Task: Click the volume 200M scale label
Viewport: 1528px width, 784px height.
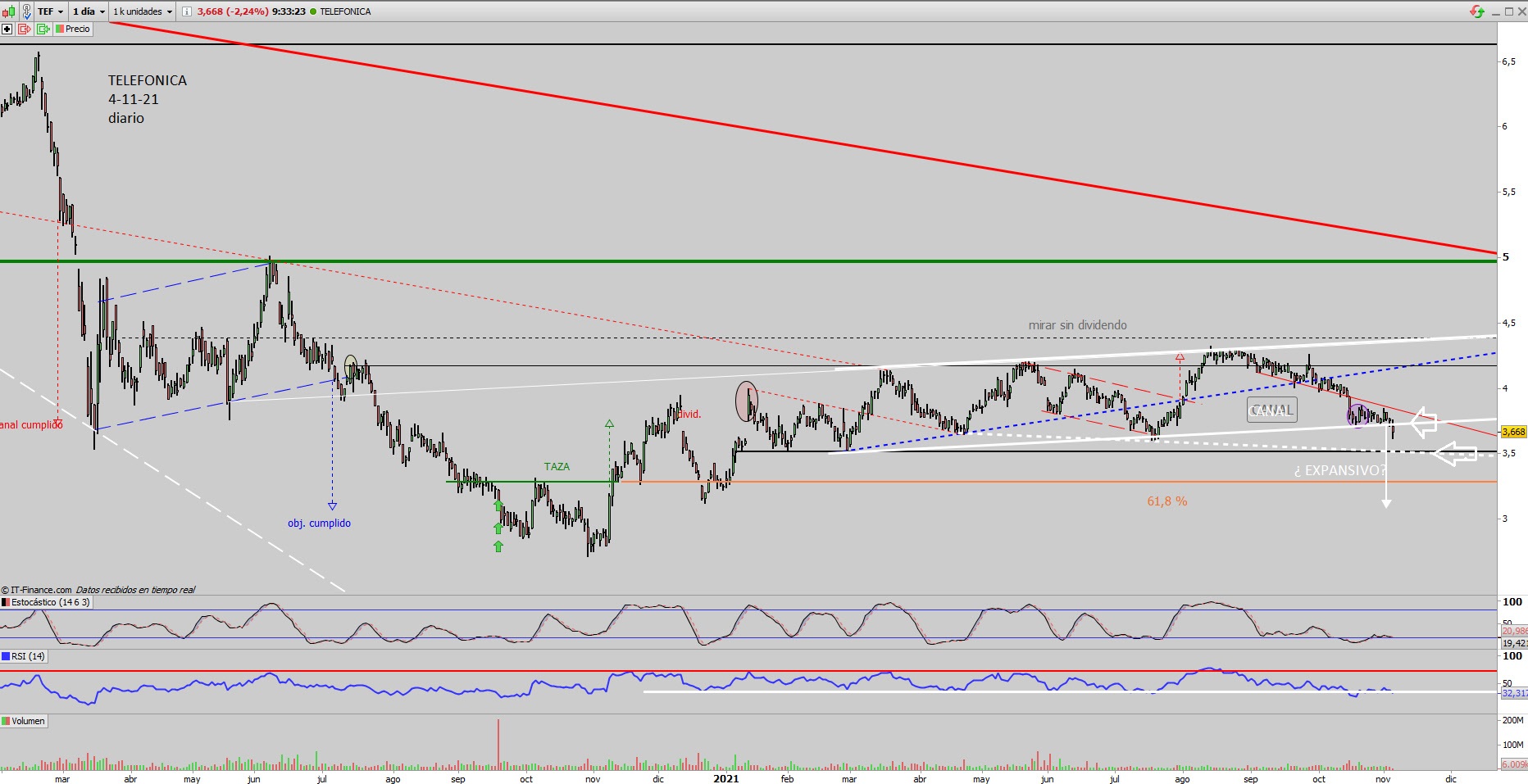Action: coord(1512,721)
